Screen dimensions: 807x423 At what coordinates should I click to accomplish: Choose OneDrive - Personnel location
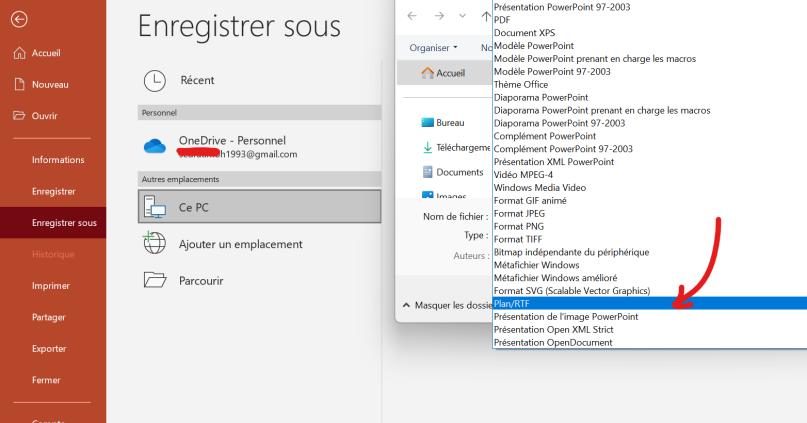[x=259, y=147]
